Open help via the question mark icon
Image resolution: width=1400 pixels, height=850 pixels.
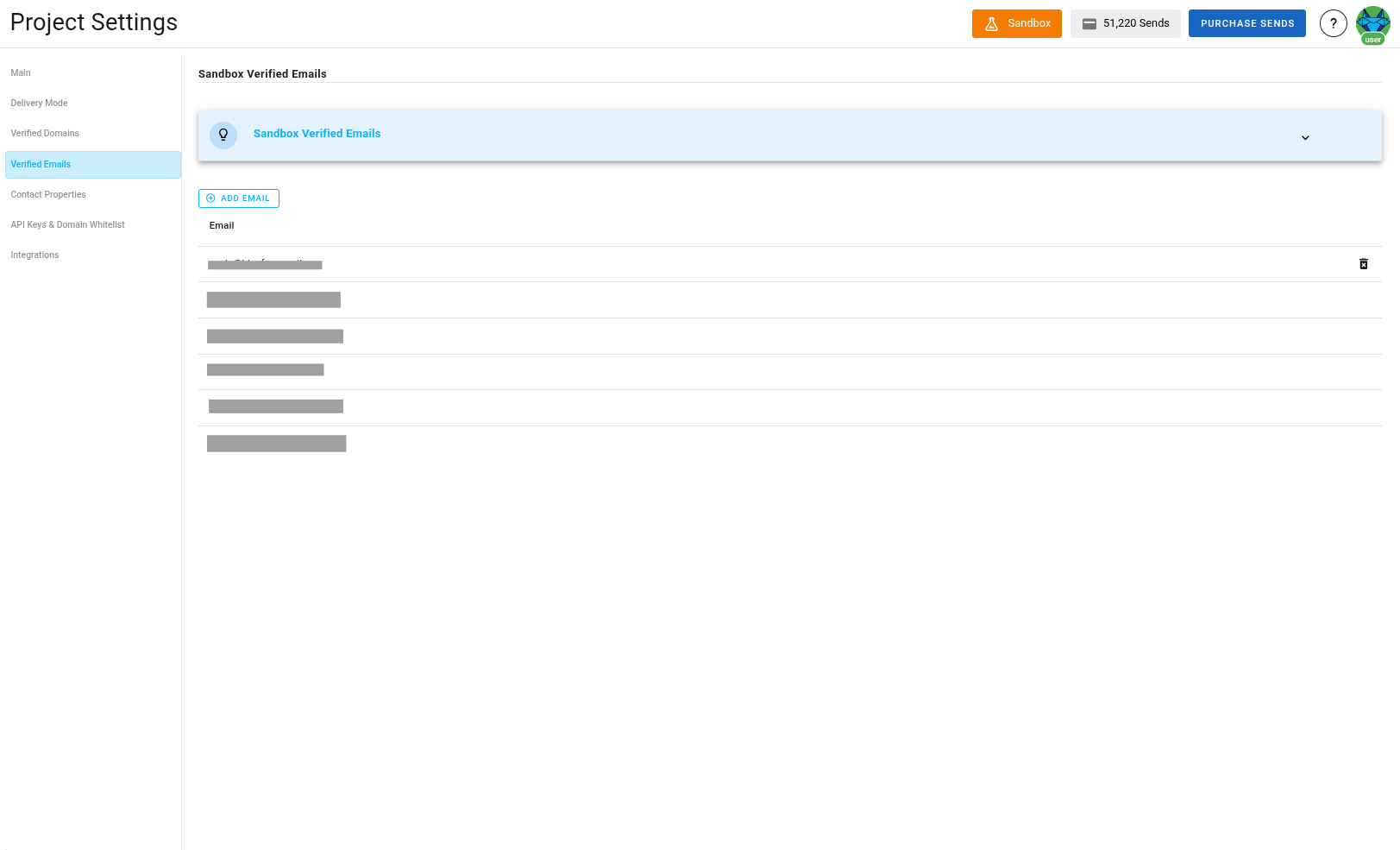pyautogui.click(x=1333, y=23)
